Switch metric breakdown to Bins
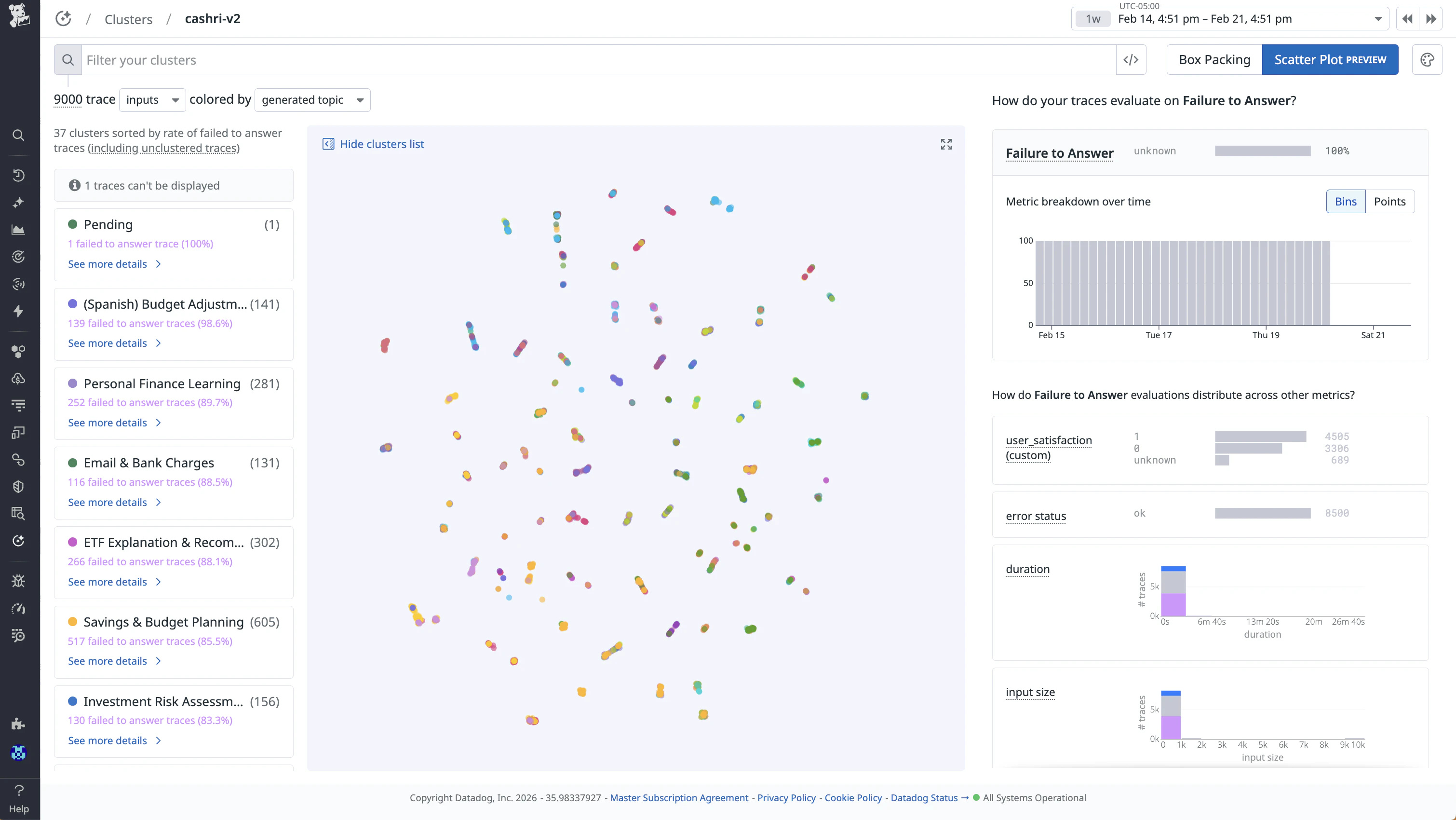This screenshot has height=820, width=1456. tap(1345, 201)
